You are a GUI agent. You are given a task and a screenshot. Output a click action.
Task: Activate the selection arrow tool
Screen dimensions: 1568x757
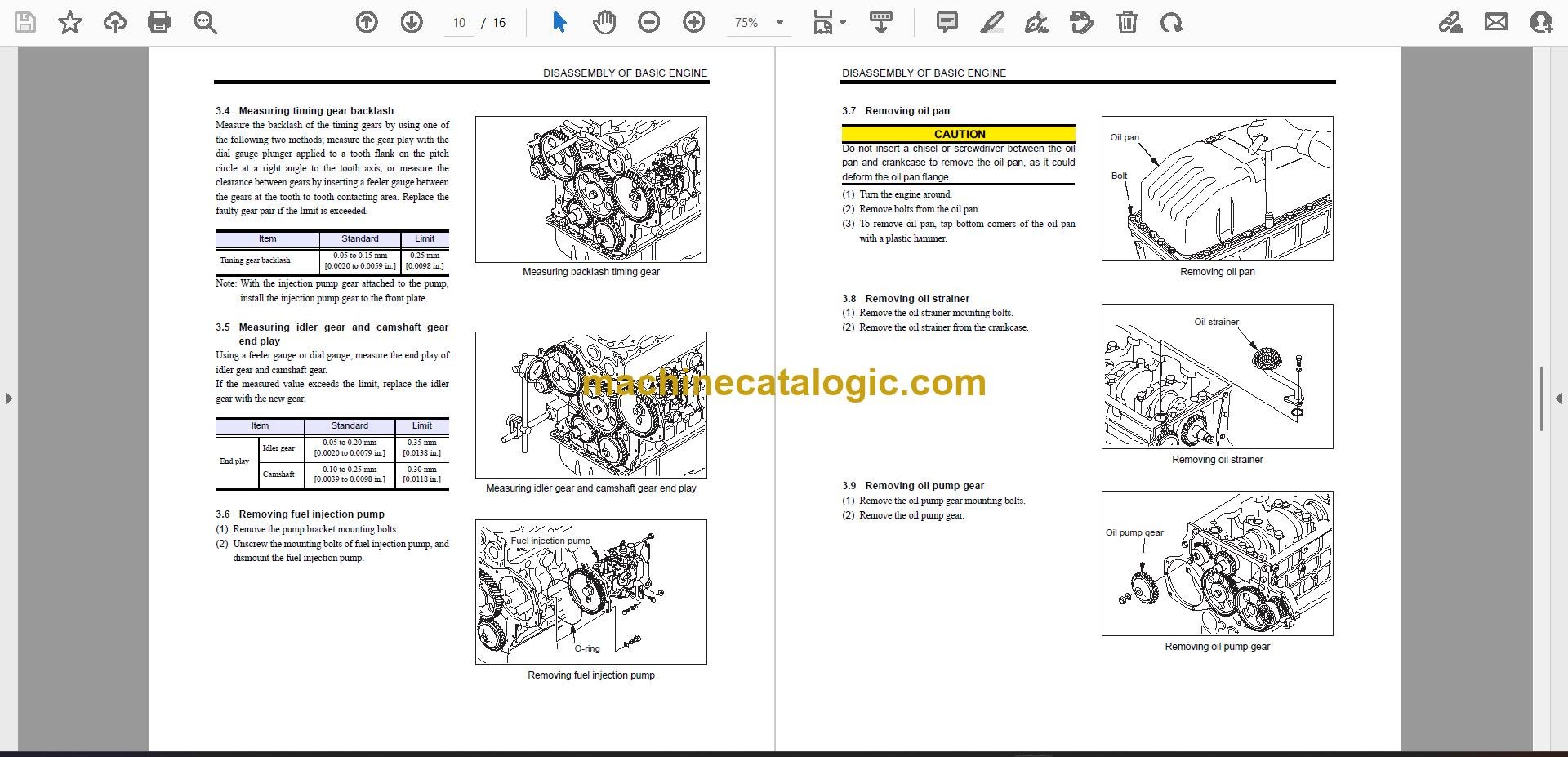click(559, 22)
